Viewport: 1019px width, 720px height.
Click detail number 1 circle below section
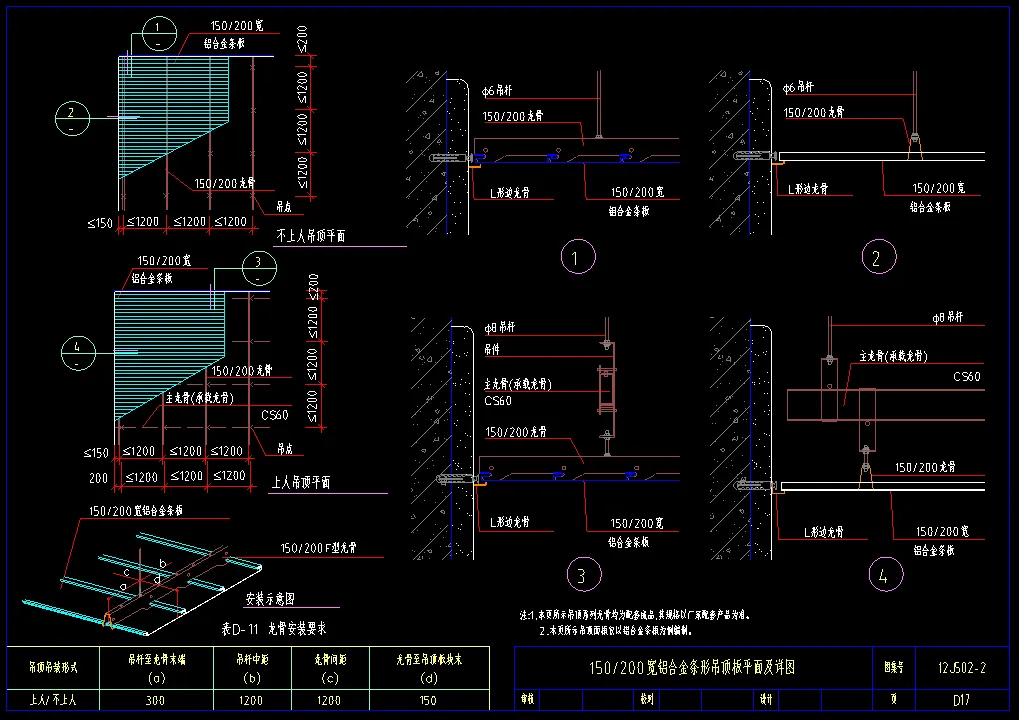[x=575, y=257]
